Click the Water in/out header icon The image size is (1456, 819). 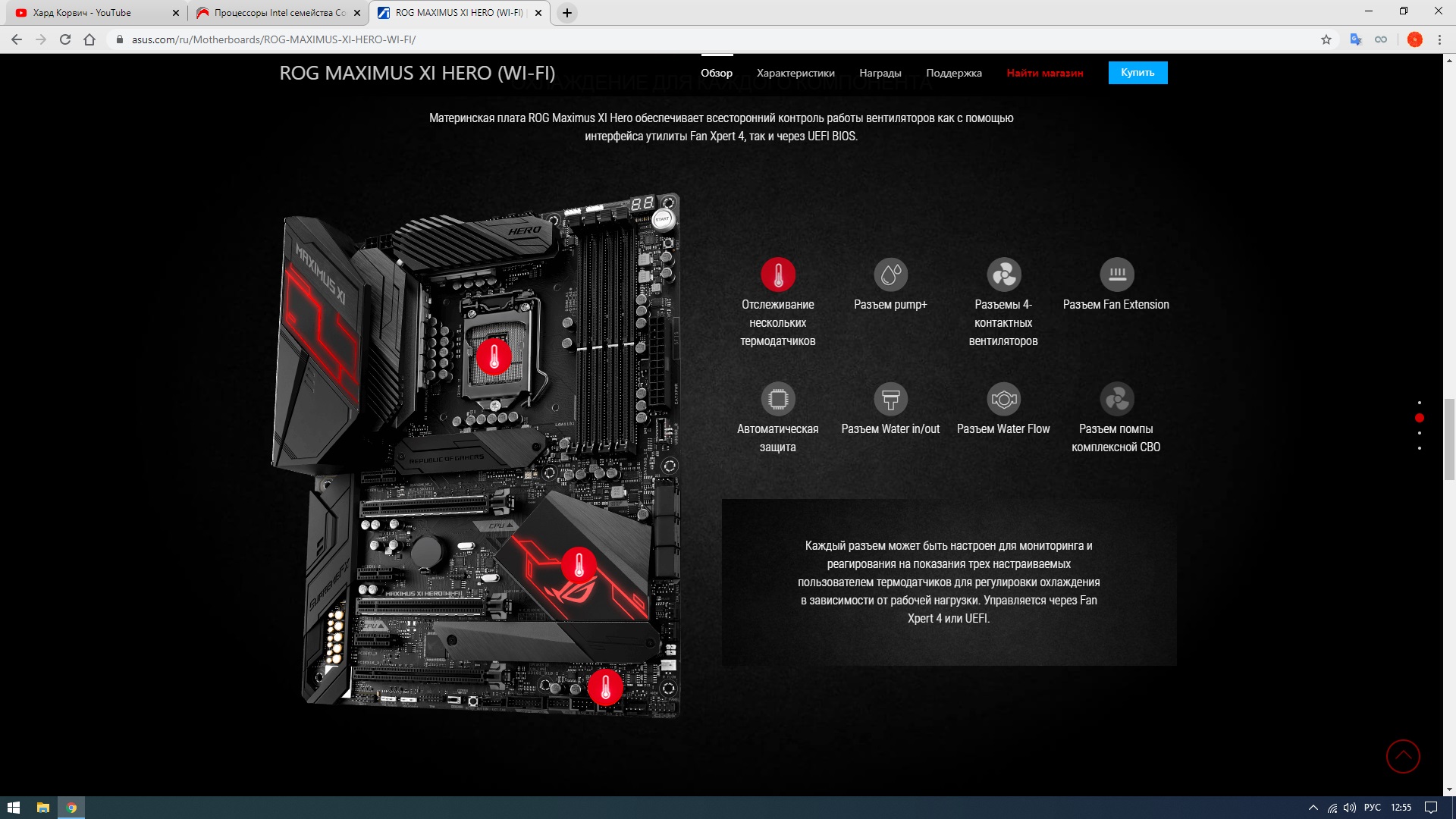pos(890,399)
